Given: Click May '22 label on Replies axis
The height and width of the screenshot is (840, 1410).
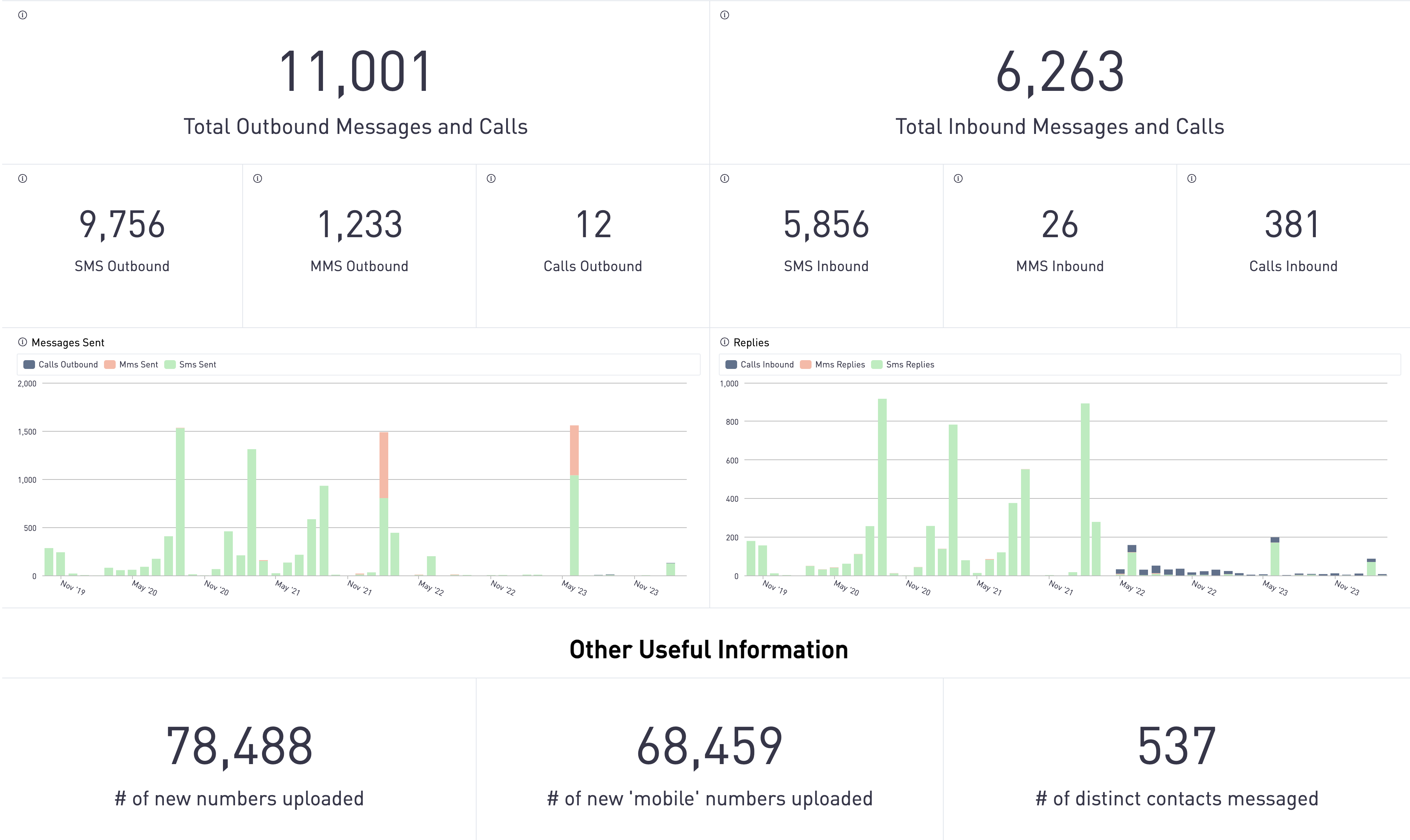Looking at the screenshot, I should coord(1132,587).
